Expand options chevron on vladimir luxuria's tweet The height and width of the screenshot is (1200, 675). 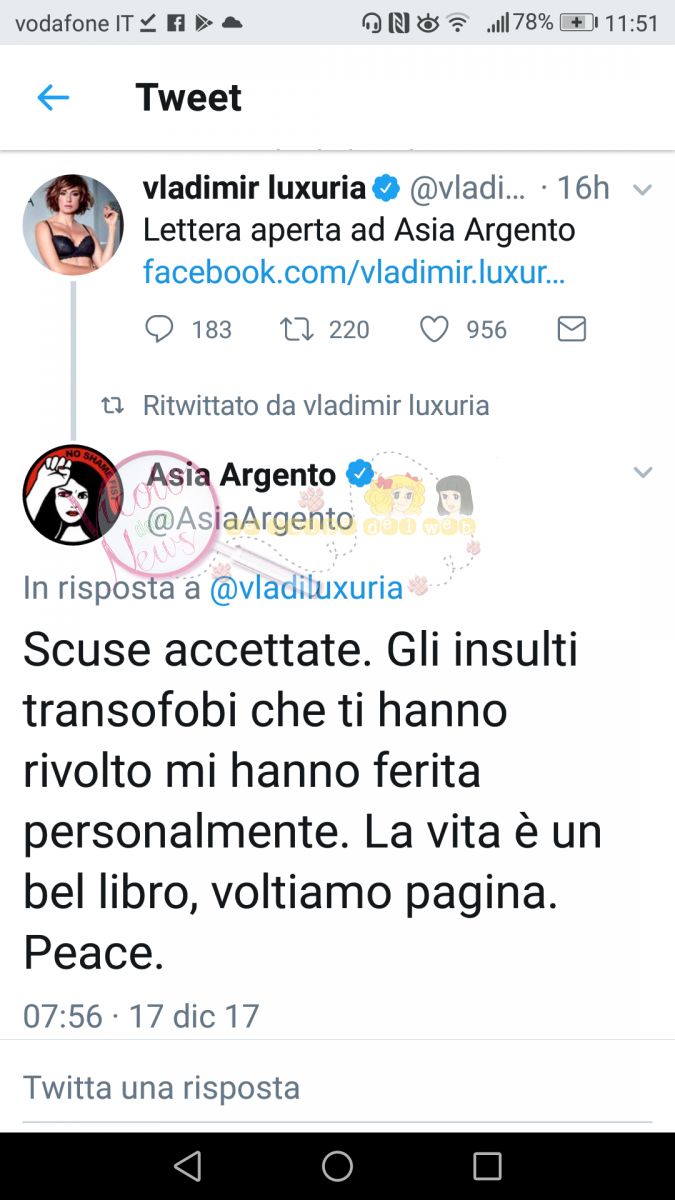[x=642, y=189]
